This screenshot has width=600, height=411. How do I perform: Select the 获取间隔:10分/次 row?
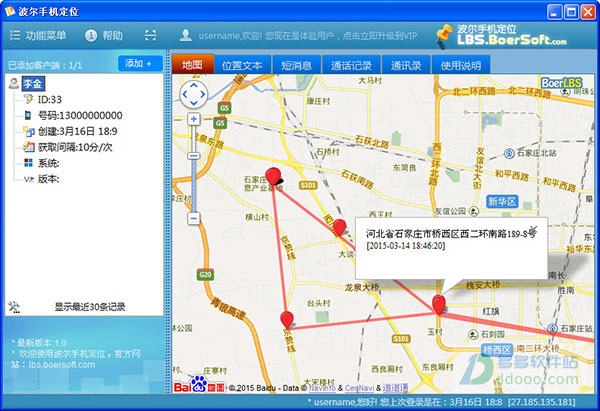click(x=75, y=147)
